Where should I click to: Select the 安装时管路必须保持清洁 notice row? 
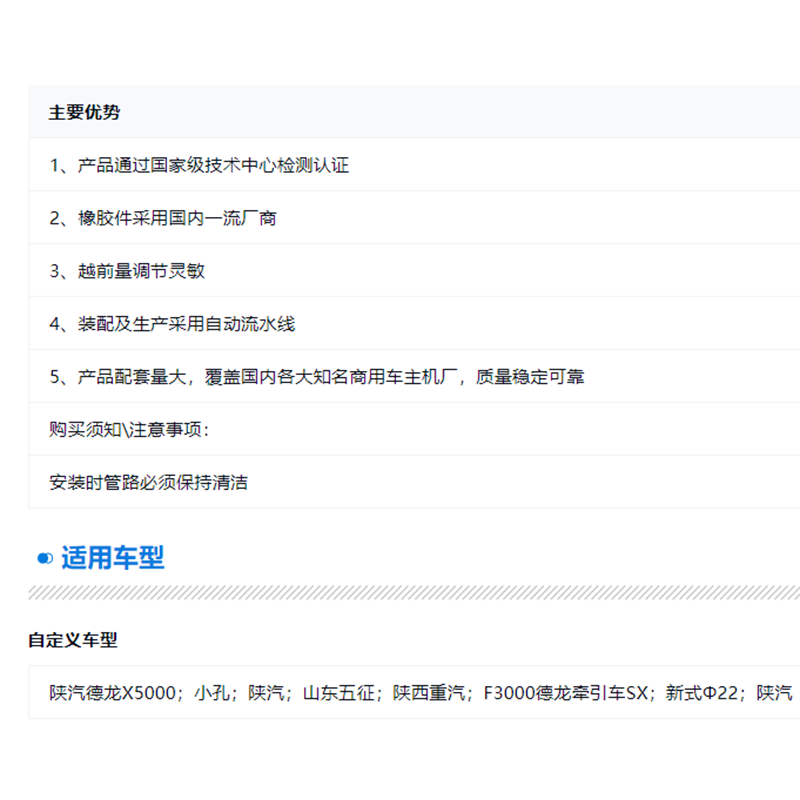pyautogui.click(x=149, y=483)
